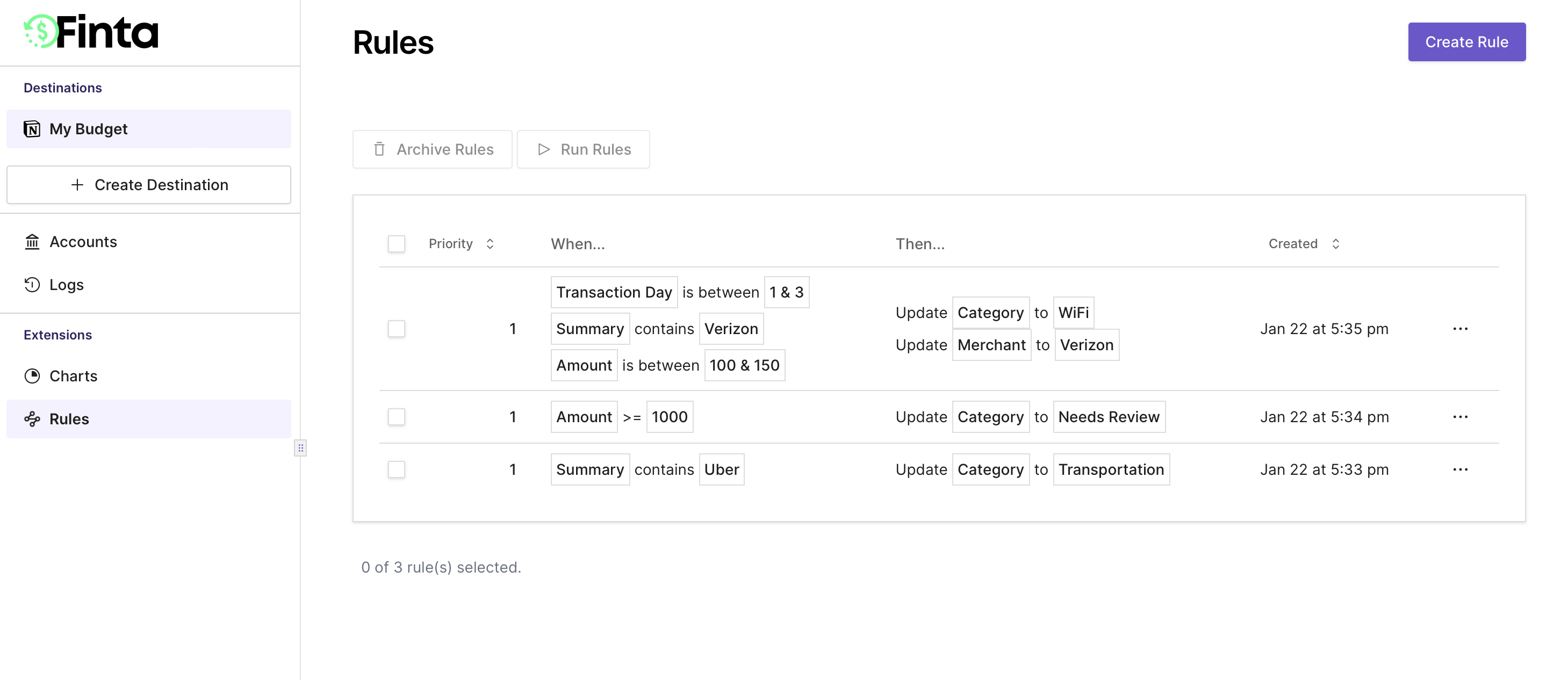Sort rules by Created column arrows

click(x=1335, y=244)
